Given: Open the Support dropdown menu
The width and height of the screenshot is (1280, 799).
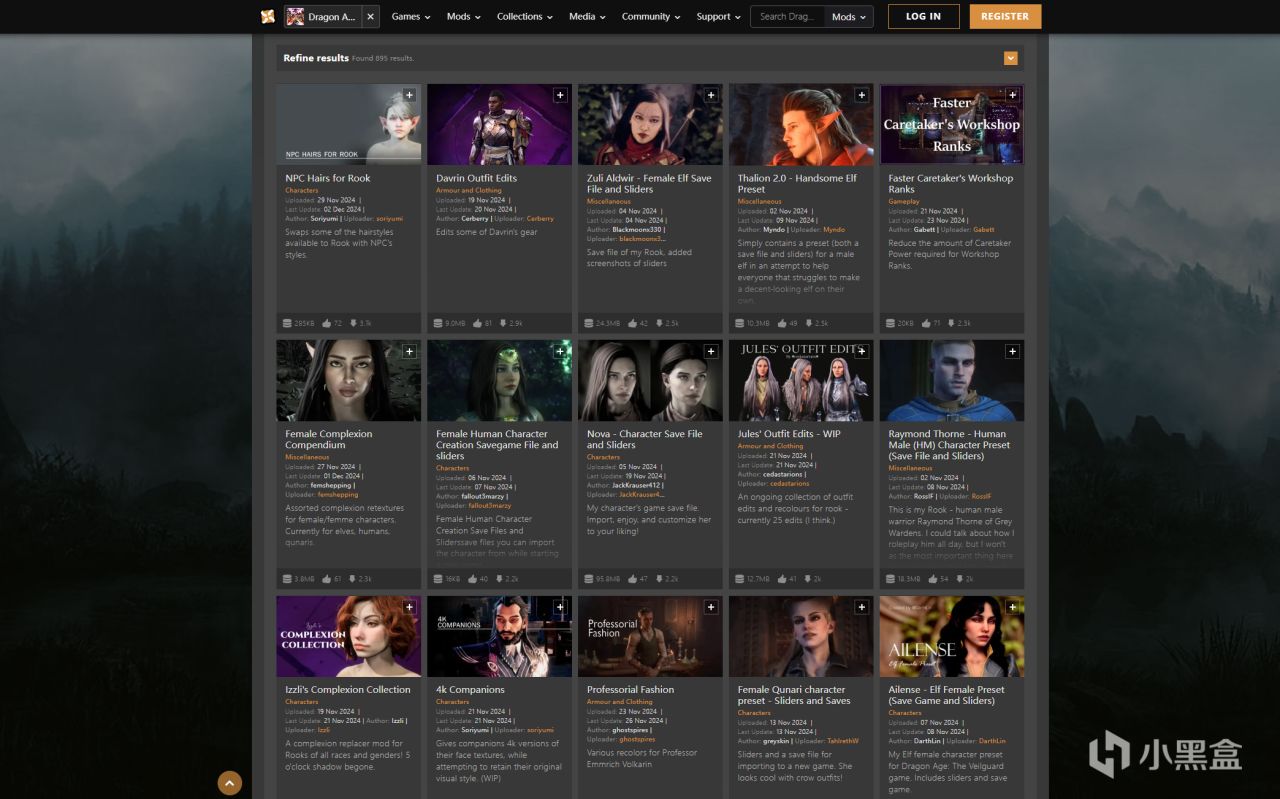Looking at the screenshot, I should [719, 17].
